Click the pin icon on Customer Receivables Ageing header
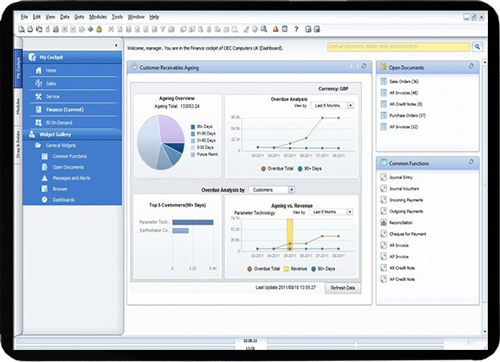500x362 pixels. tap(364, 66)
